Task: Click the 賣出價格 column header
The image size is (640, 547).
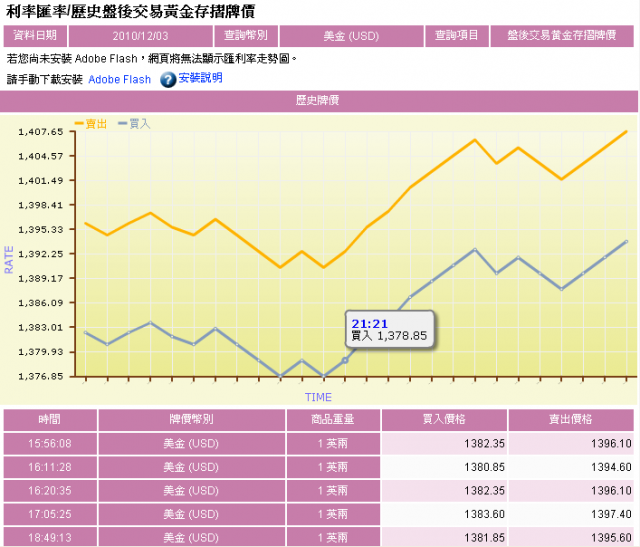Action: click(571, 420)
